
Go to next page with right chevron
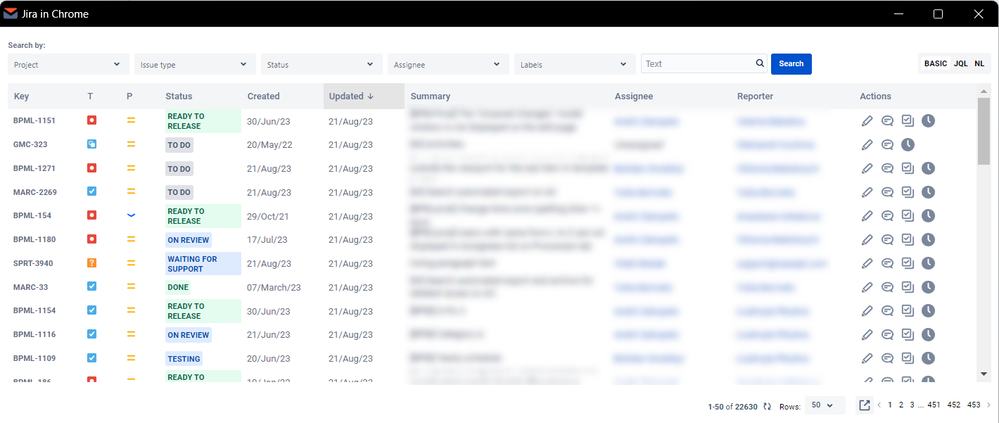988,405
